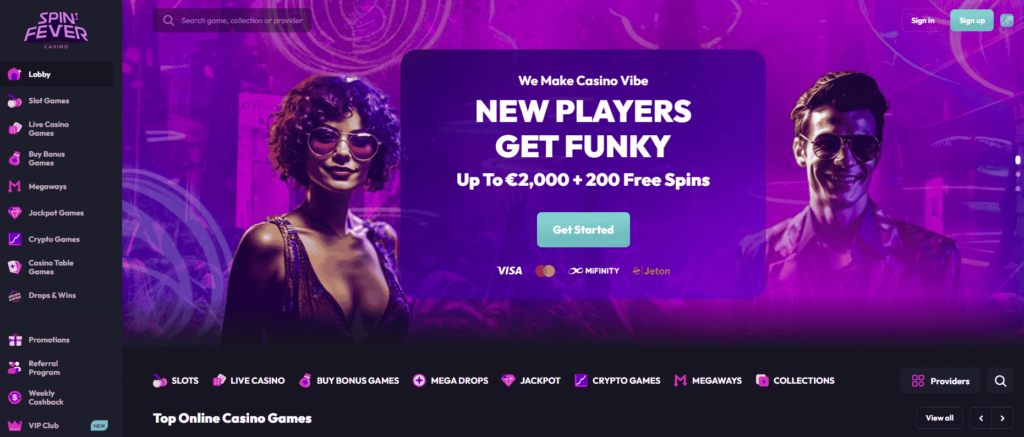1024x437 pixels.
Task: Click the Megaways M icon in sidebar
Action: point(14,187)
